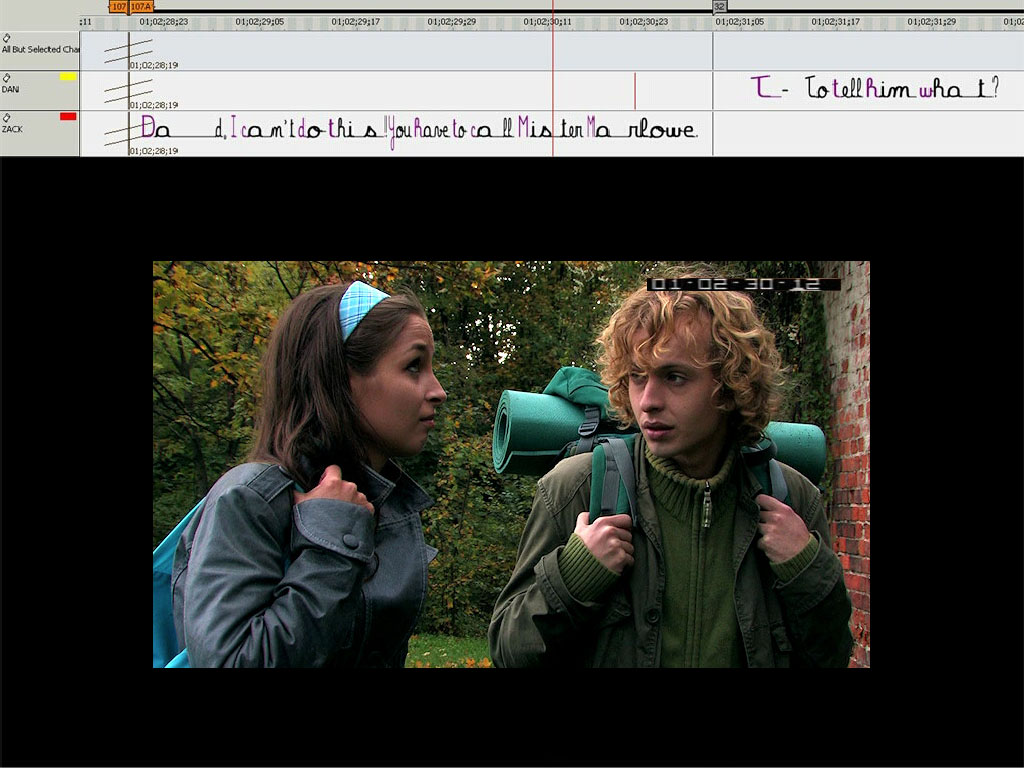Click the gray 32 shot marker

point(719,7)
